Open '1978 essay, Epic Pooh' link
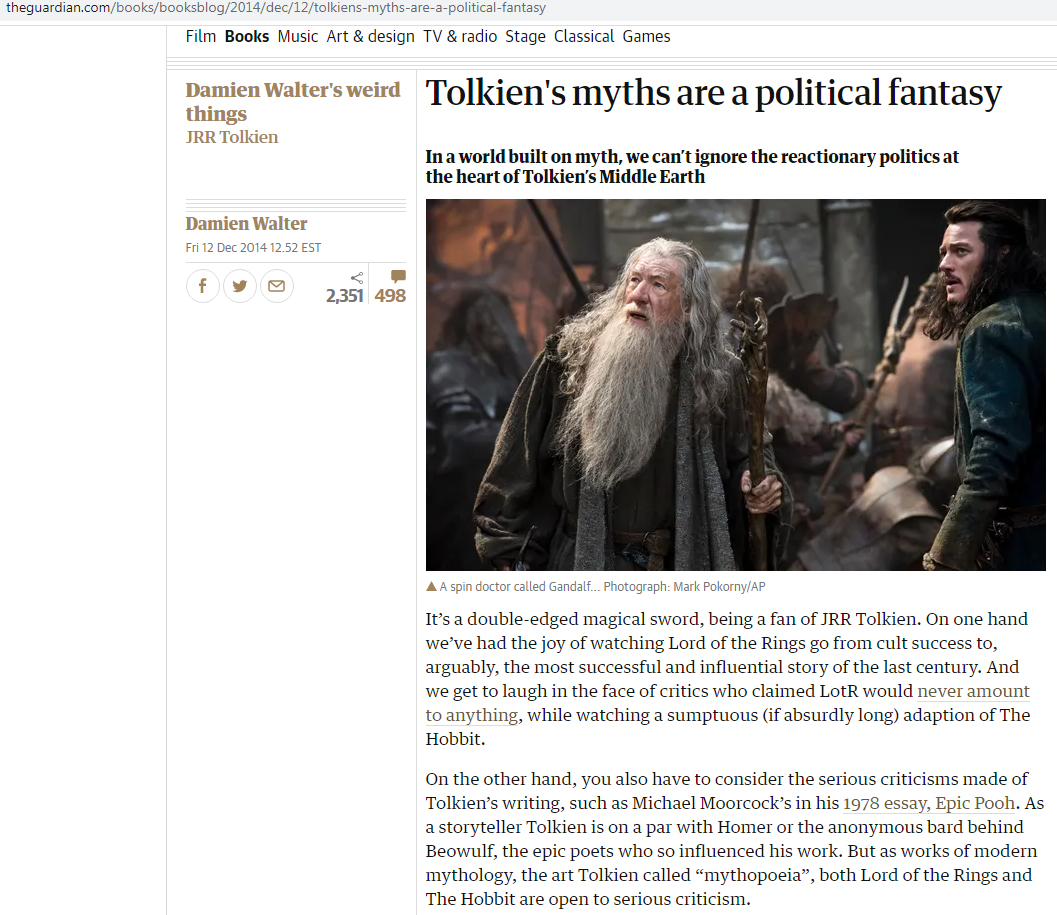The image size is (1057, 915). coord(929,803)
